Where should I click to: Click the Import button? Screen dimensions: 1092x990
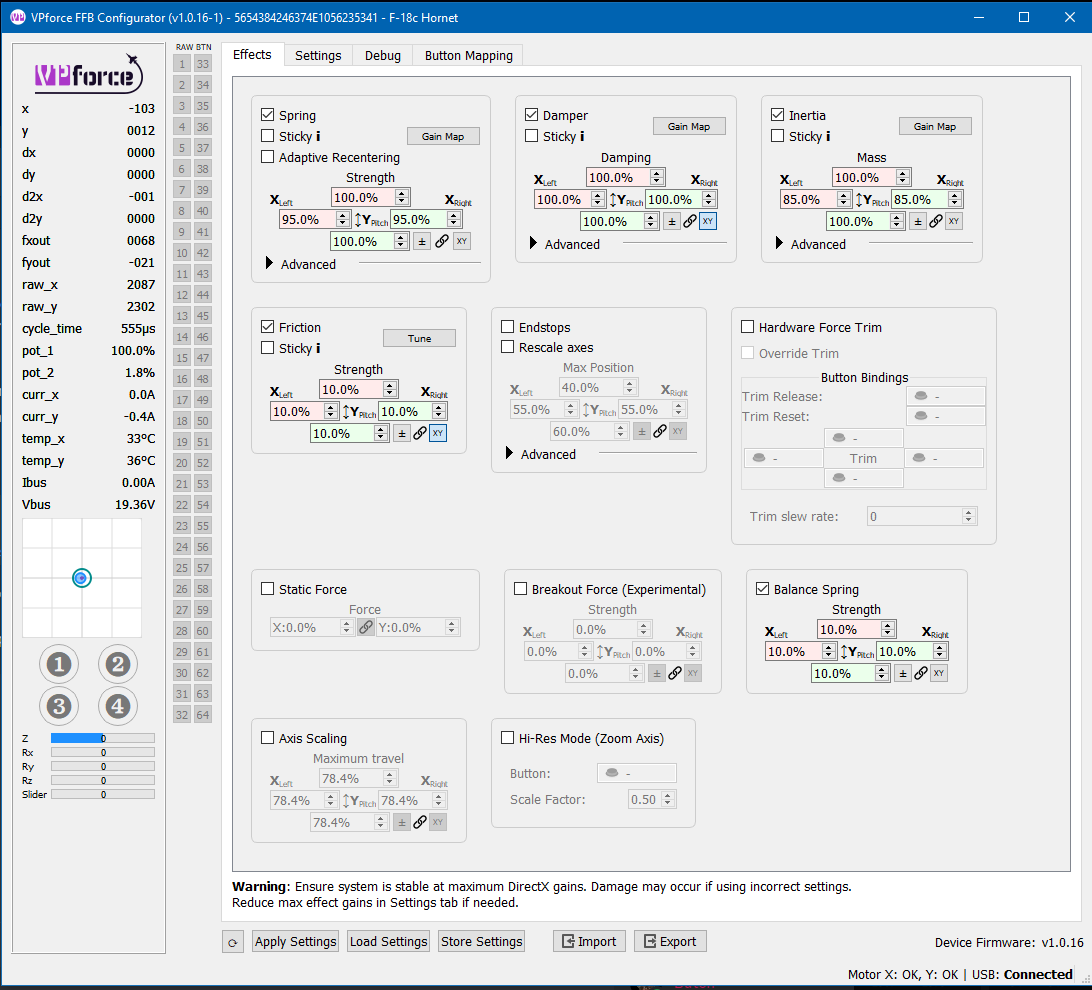tap(589, 941)
